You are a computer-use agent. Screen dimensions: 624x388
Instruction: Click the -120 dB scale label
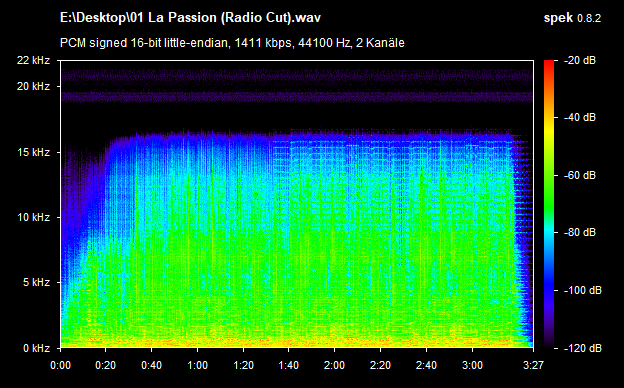tap(582, 348)
